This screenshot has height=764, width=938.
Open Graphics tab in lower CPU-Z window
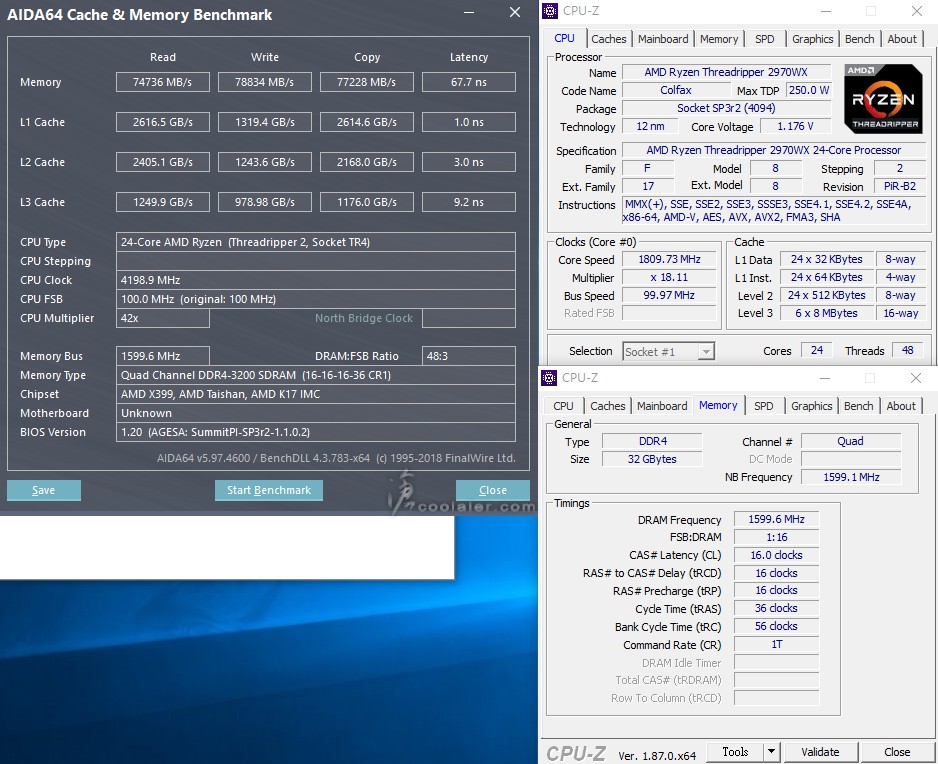pyautogui.click(x=811, y=406)
